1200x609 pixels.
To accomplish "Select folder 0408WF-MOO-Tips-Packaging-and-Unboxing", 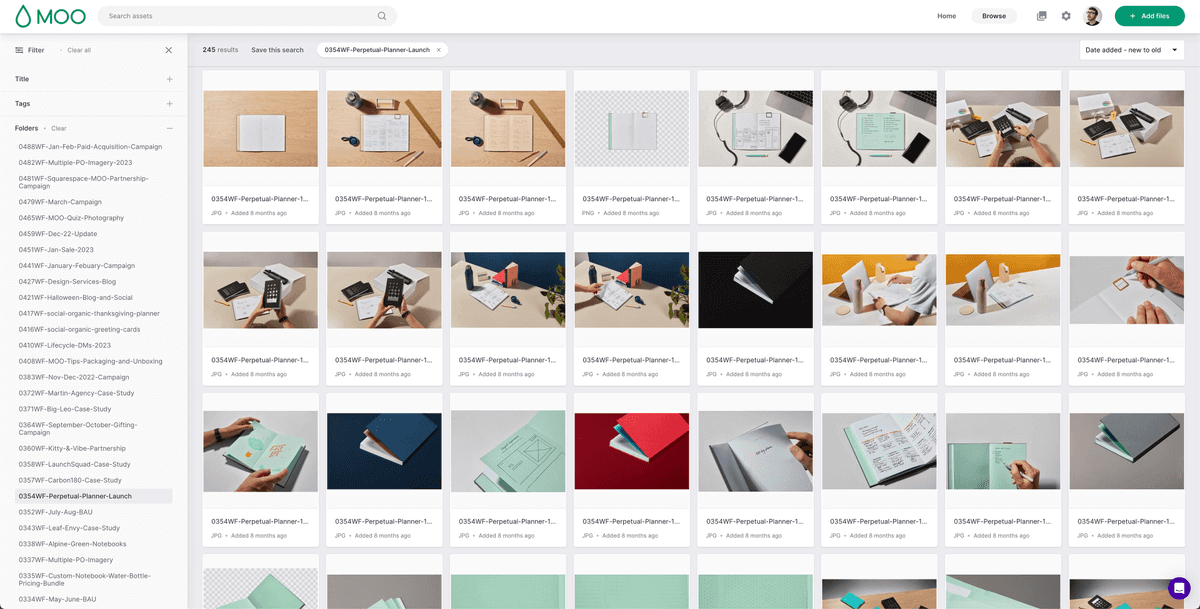I will (x=90, y=361).
